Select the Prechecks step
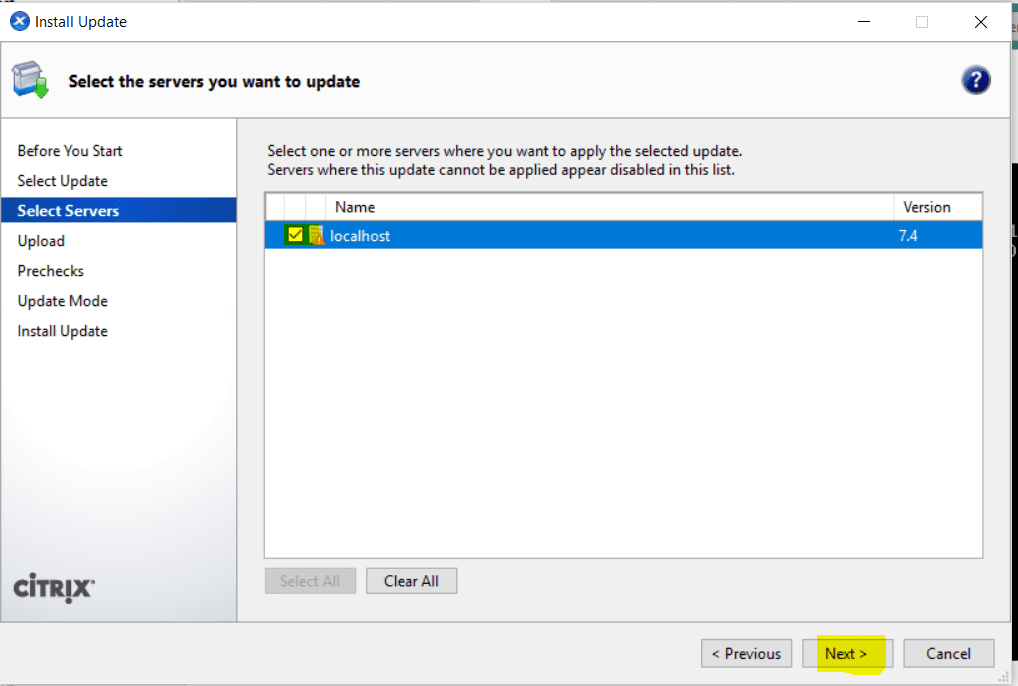Viewport: 1018px width, 686px height. pyautogui.click(x=50, y=270)
